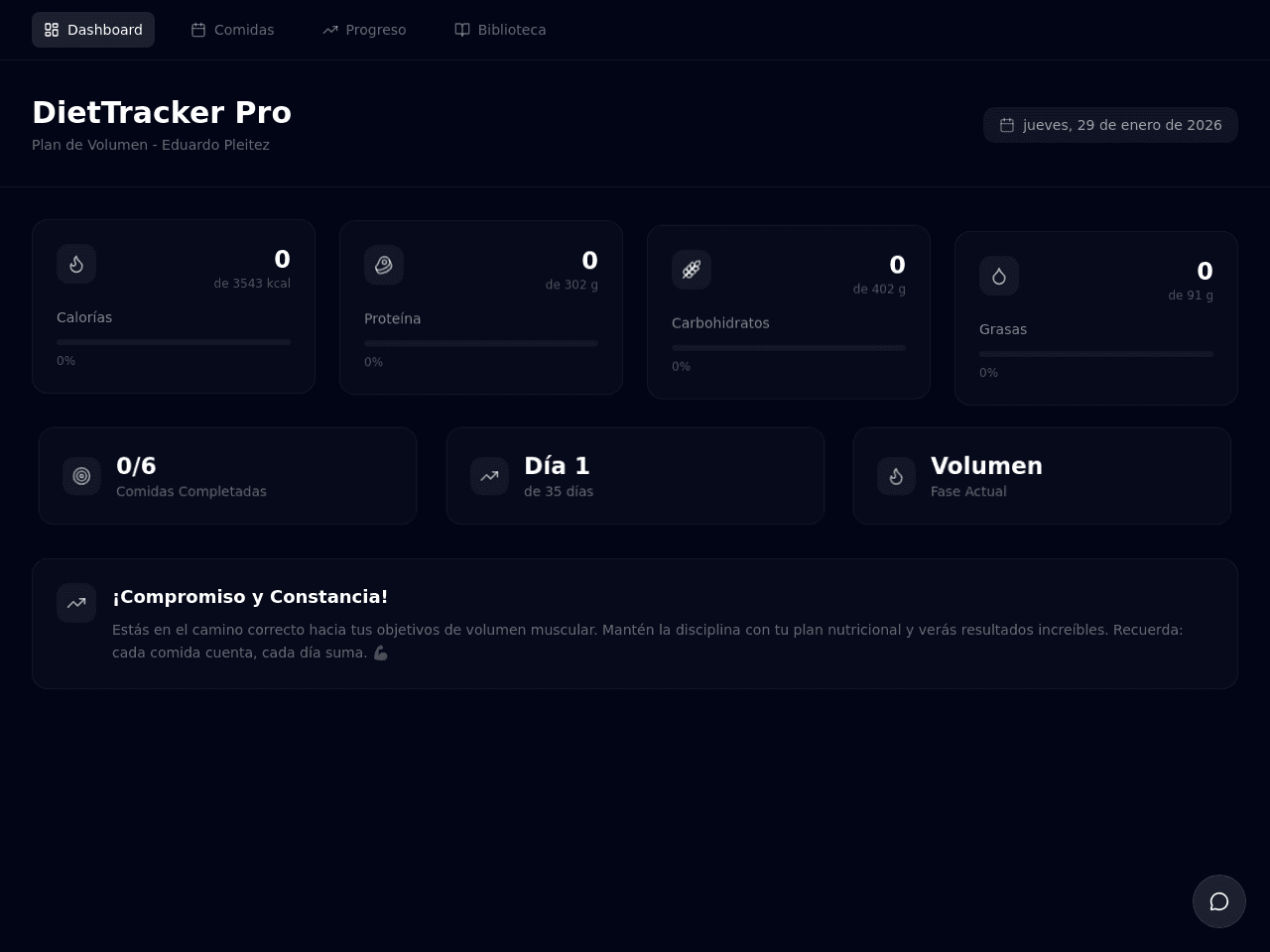Go to the Progreso tab
The width and height of the screenshot is (1270, 952).
pos(364,30)
